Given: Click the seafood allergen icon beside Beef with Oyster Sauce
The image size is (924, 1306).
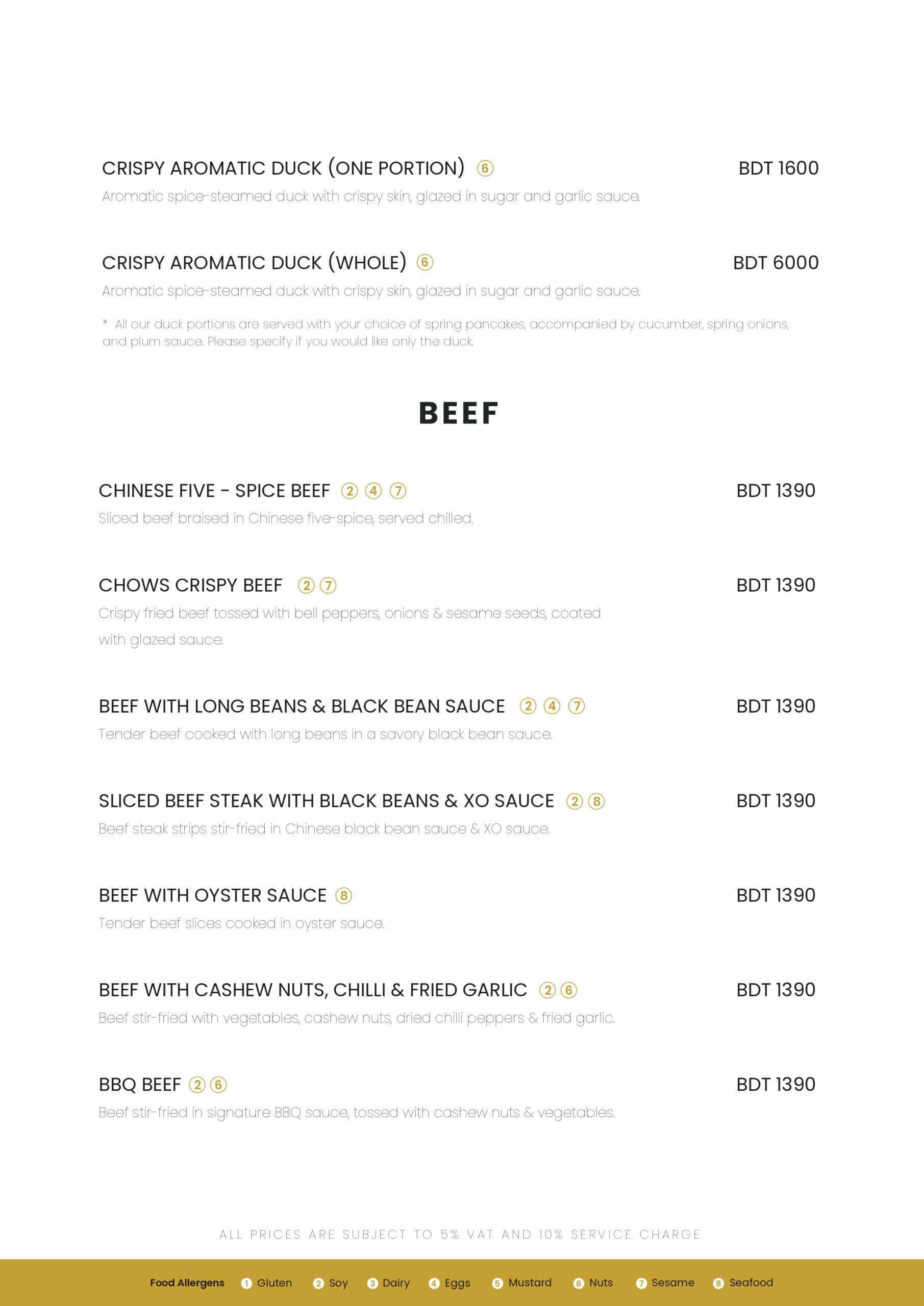Looking at the screenshot, I should (x=343, y=896).
